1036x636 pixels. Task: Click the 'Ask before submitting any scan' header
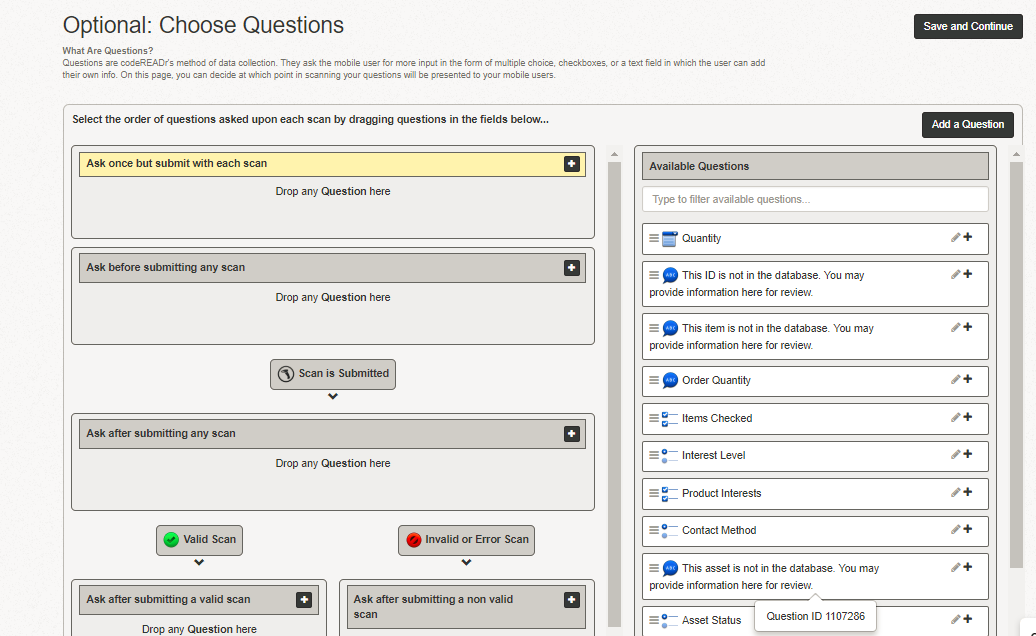[x=332, y=267]
